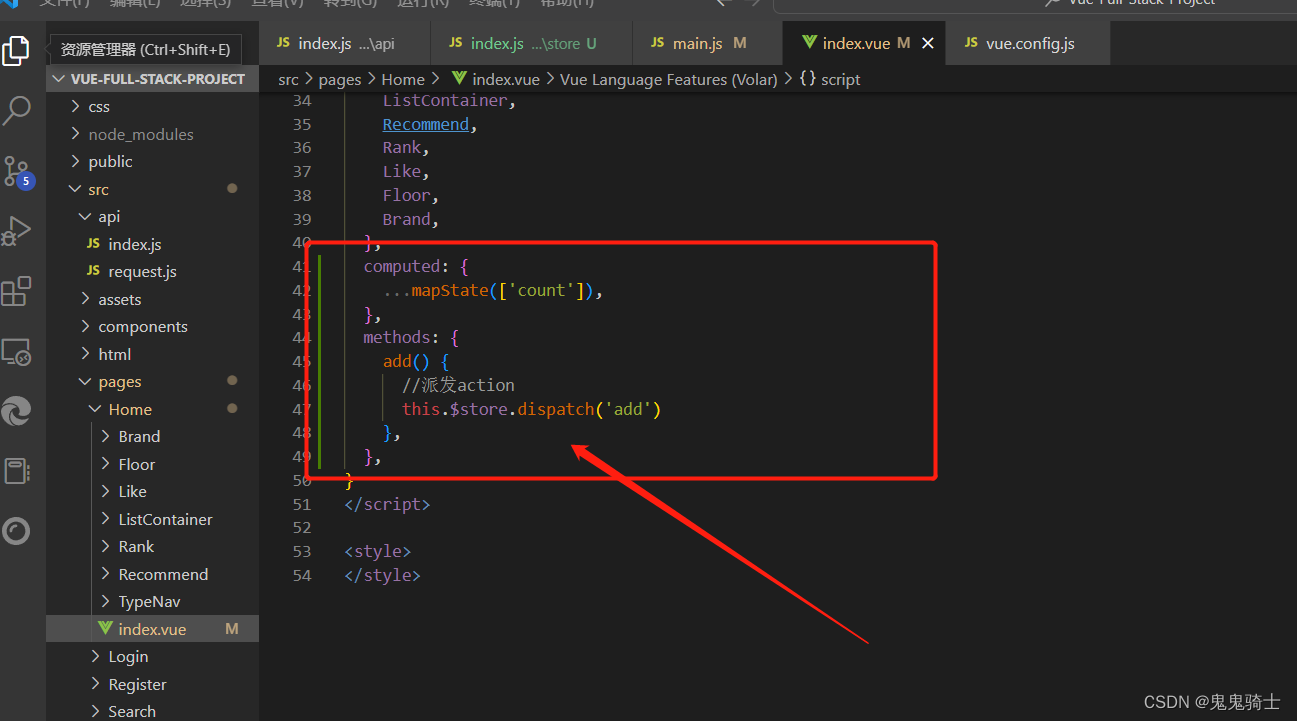The width and height of the screenshot is (1297, 721).
Task: Close the index.vue editor tab
Action: coord(928,43)
